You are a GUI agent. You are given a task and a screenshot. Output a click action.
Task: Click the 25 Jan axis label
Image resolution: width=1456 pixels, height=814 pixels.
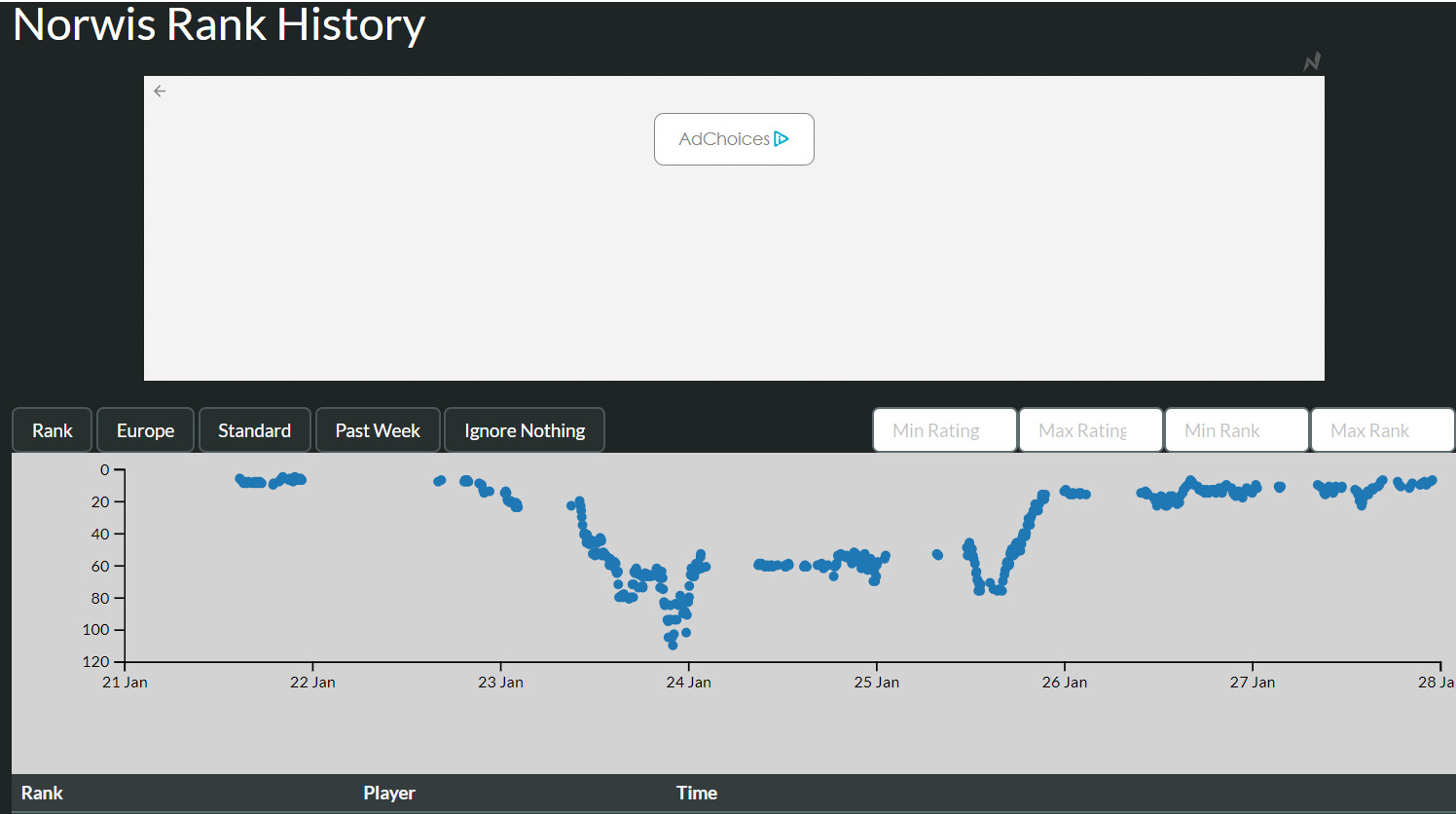[x=877, y=683]
